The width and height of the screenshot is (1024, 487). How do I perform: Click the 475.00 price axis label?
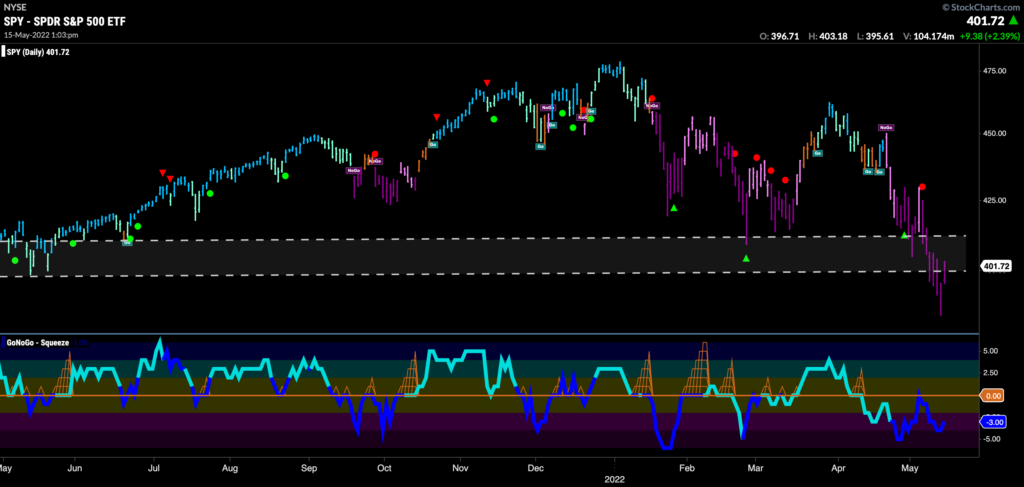pyautogui.click(x=992, y=71)
